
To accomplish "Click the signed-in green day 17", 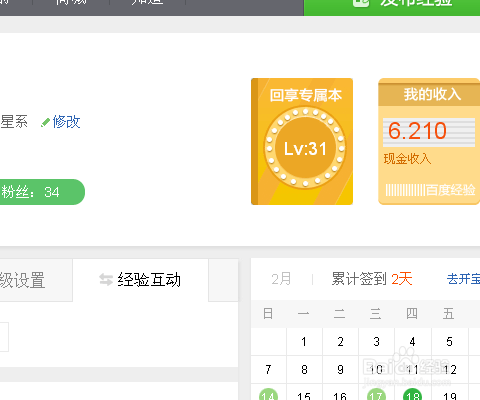I will 376,395.
